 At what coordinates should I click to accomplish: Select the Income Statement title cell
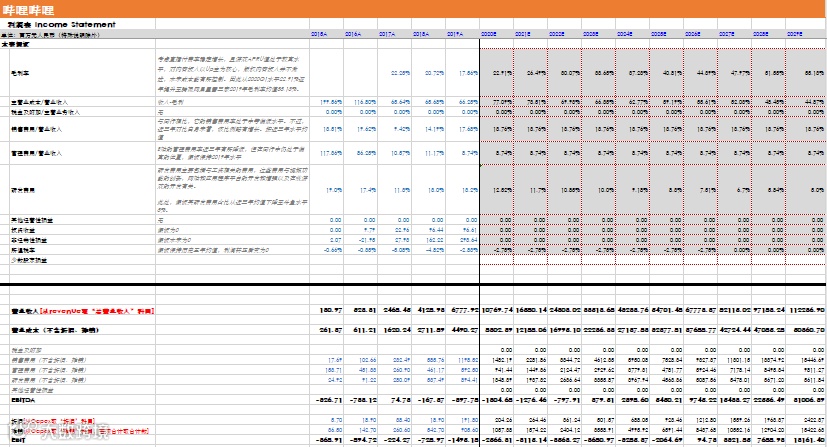62,24
